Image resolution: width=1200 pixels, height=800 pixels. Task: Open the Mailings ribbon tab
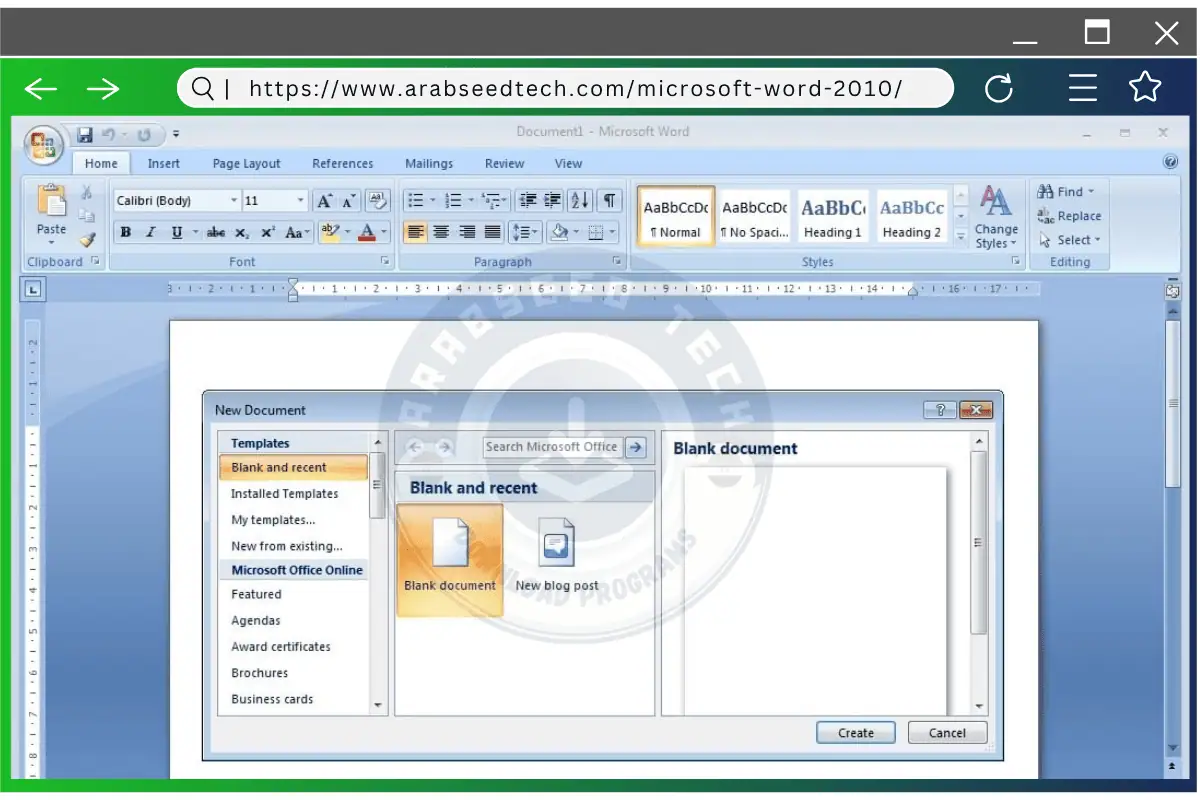[429, 163]
